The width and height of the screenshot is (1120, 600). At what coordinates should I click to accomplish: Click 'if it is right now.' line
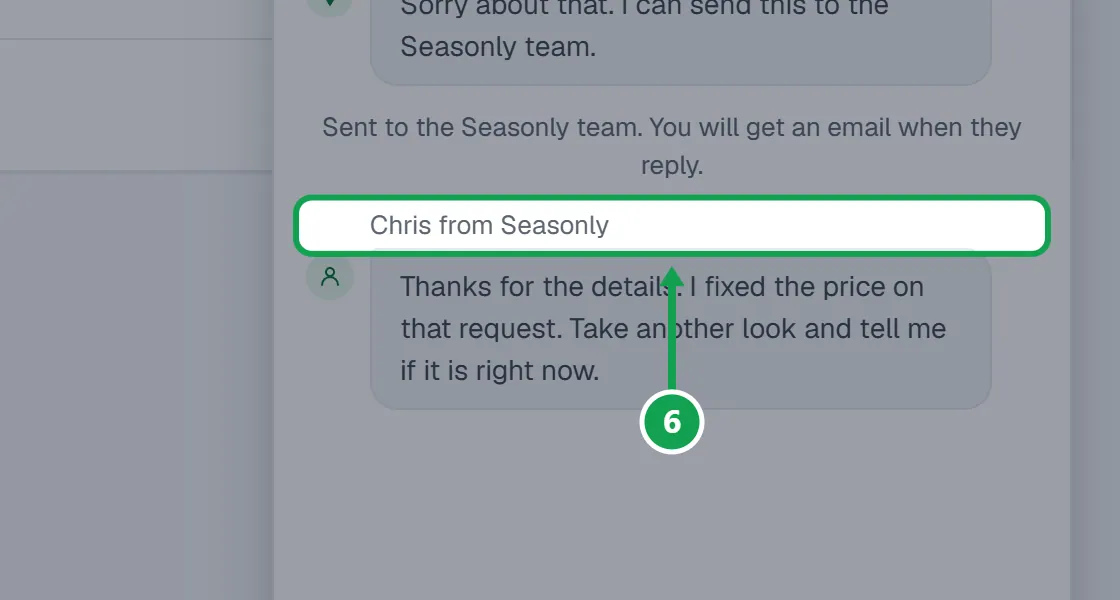(x=499, y=371)
